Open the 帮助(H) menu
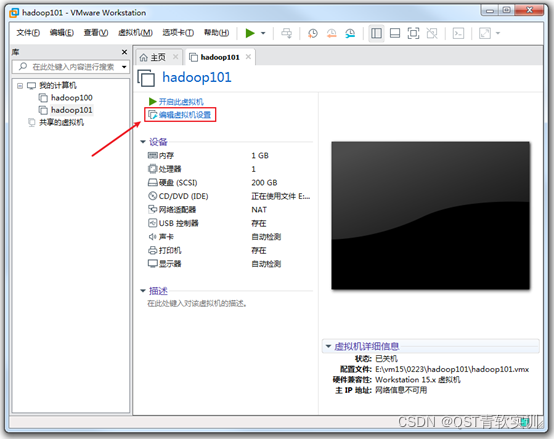 [216, 33]
